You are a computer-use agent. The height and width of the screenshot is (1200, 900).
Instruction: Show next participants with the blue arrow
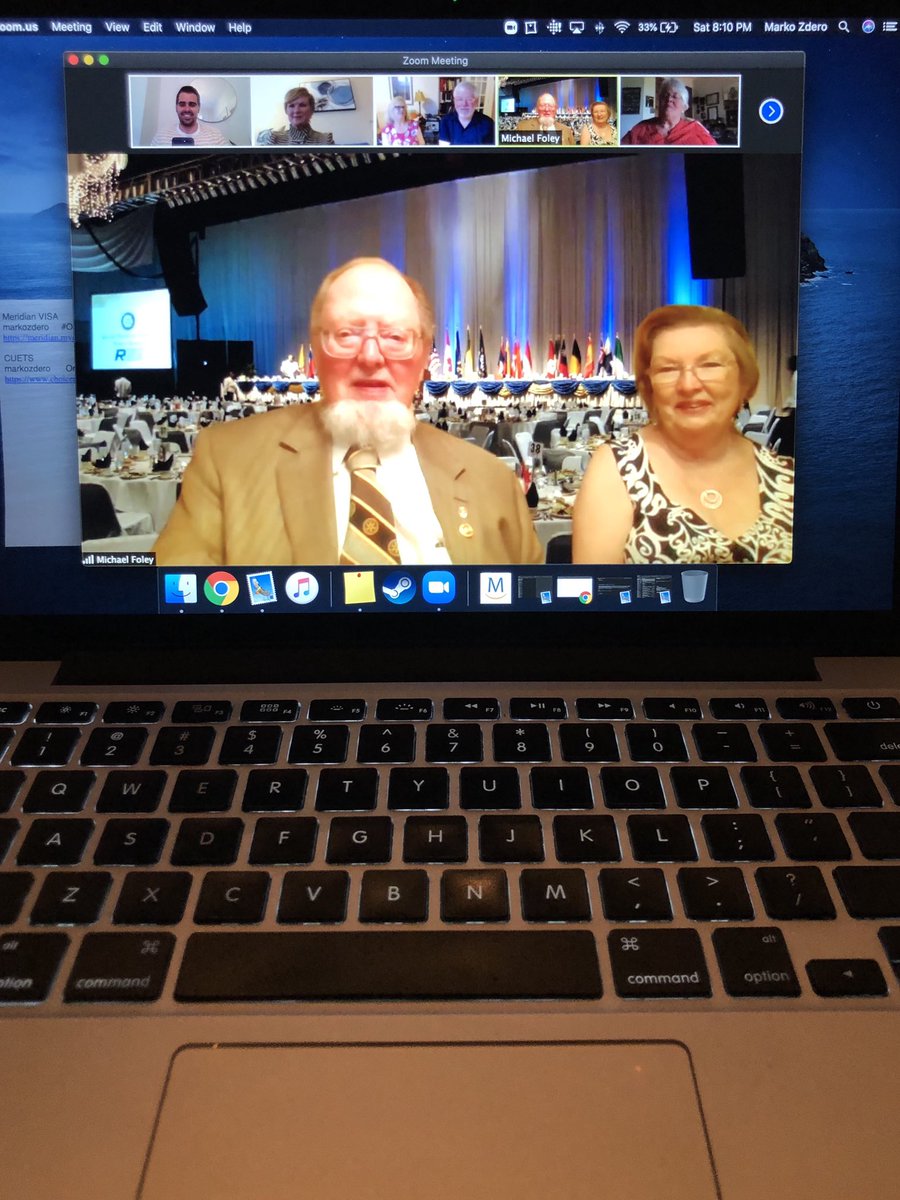coord(771,111)
